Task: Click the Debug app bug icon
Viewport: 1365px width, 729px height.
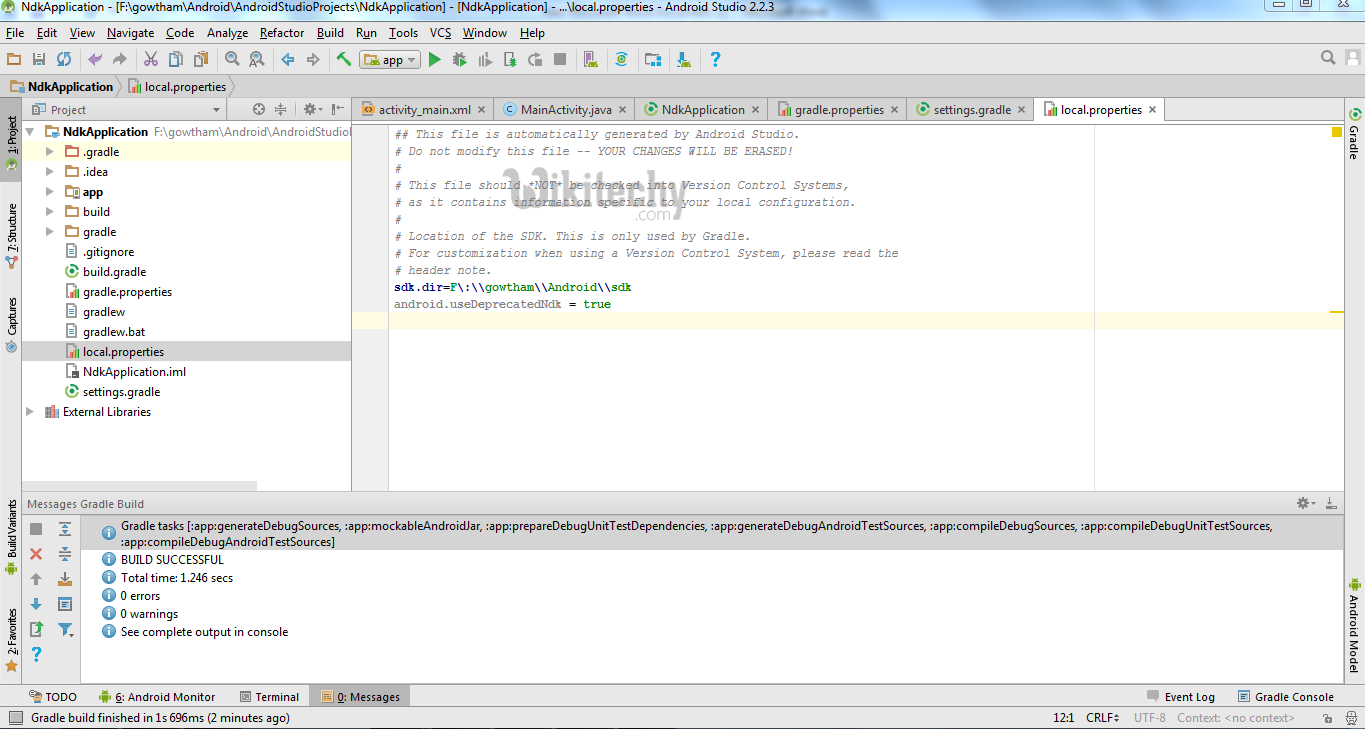Action: point(459,60)
